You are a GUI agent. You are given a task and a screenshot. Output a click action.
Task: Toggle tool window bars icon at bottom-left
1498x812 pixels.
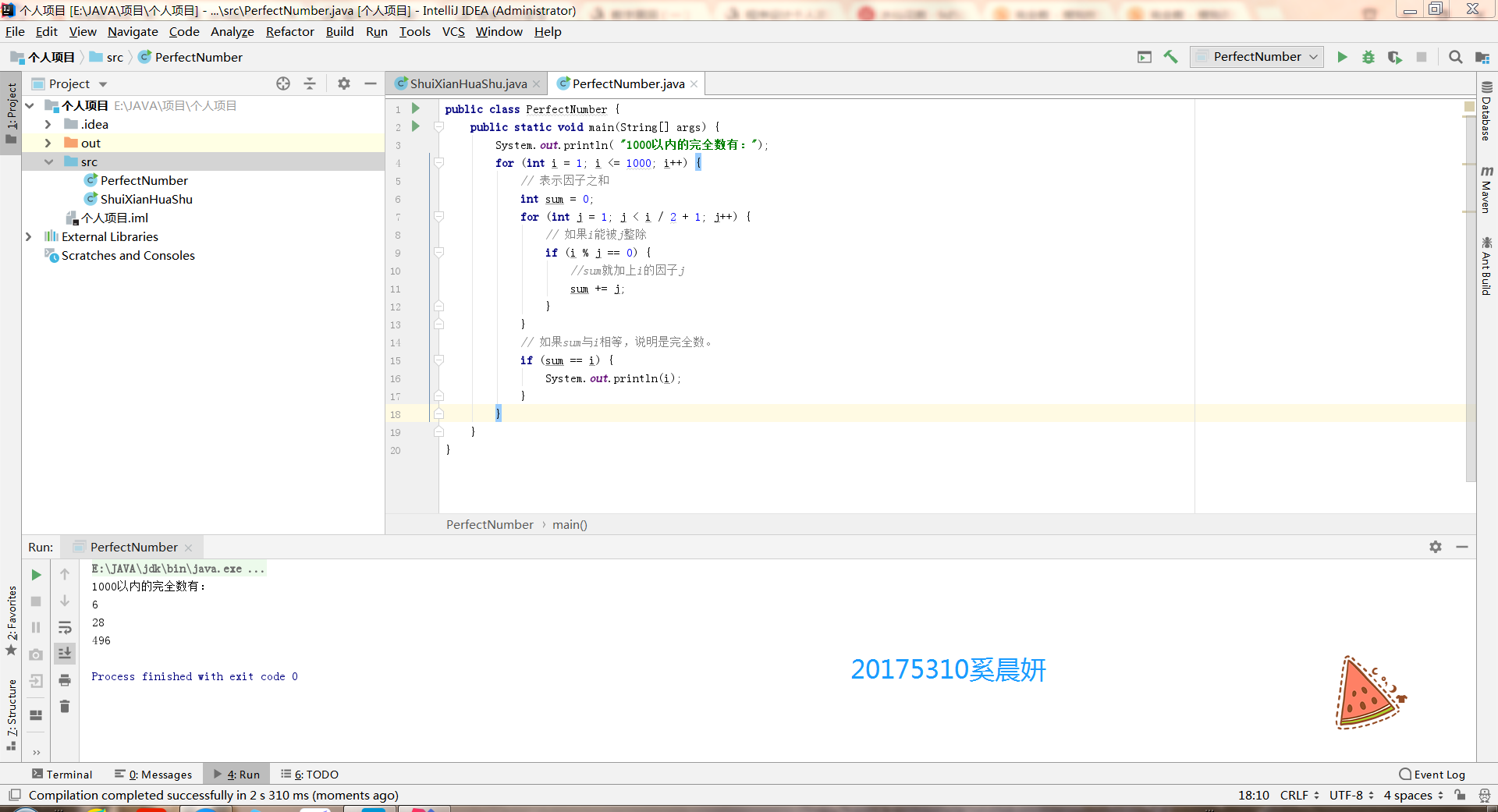click(x=15, y=795)
